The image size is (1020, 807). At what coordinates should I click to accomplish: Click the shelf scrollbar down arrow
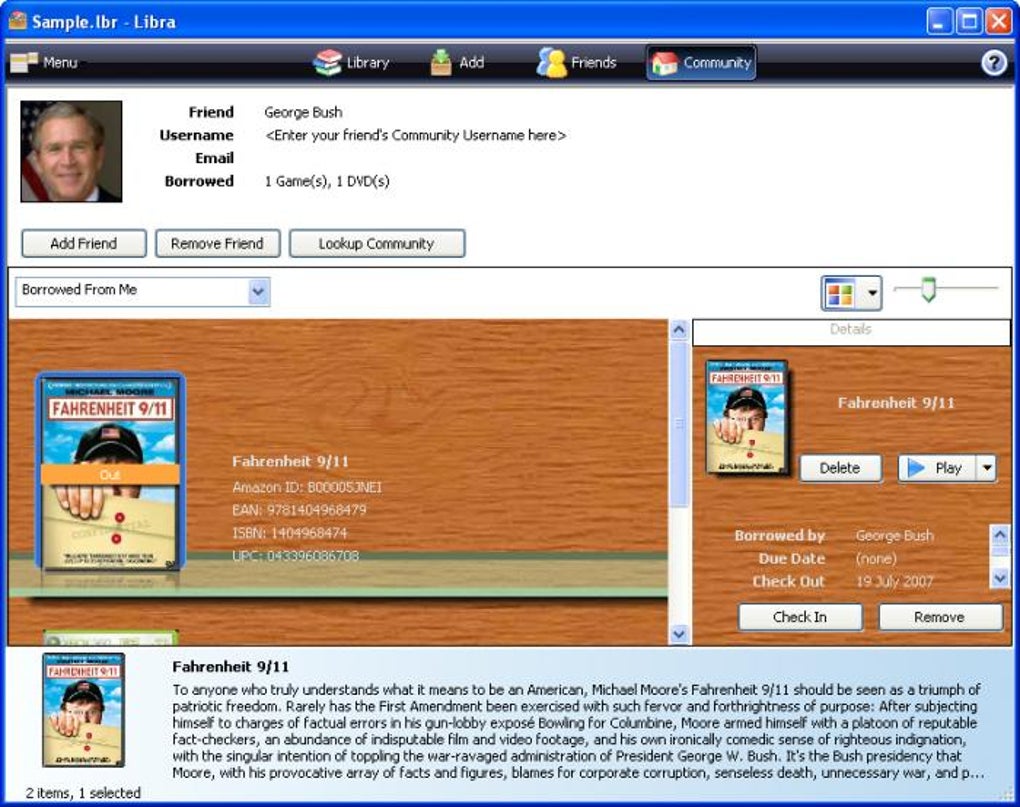point(678,633)
